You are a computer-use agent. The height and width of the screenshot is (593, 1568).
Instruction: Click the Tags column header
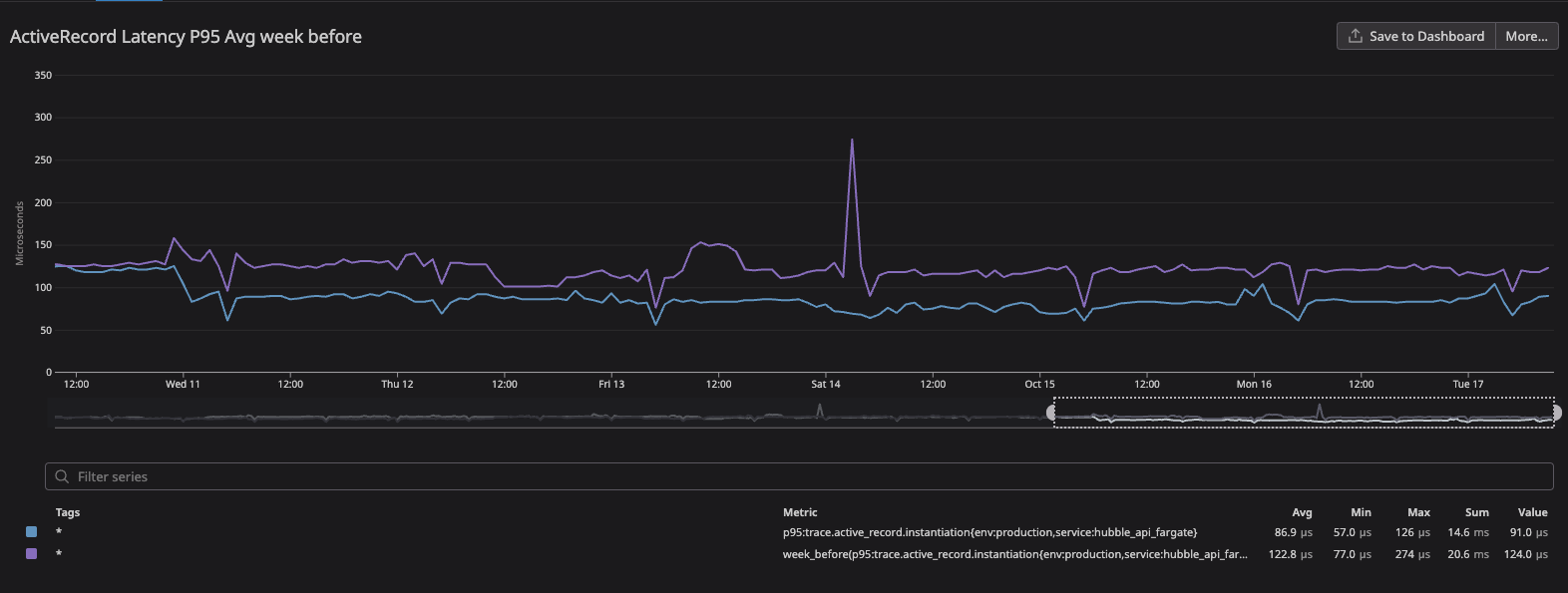point(68,512)
